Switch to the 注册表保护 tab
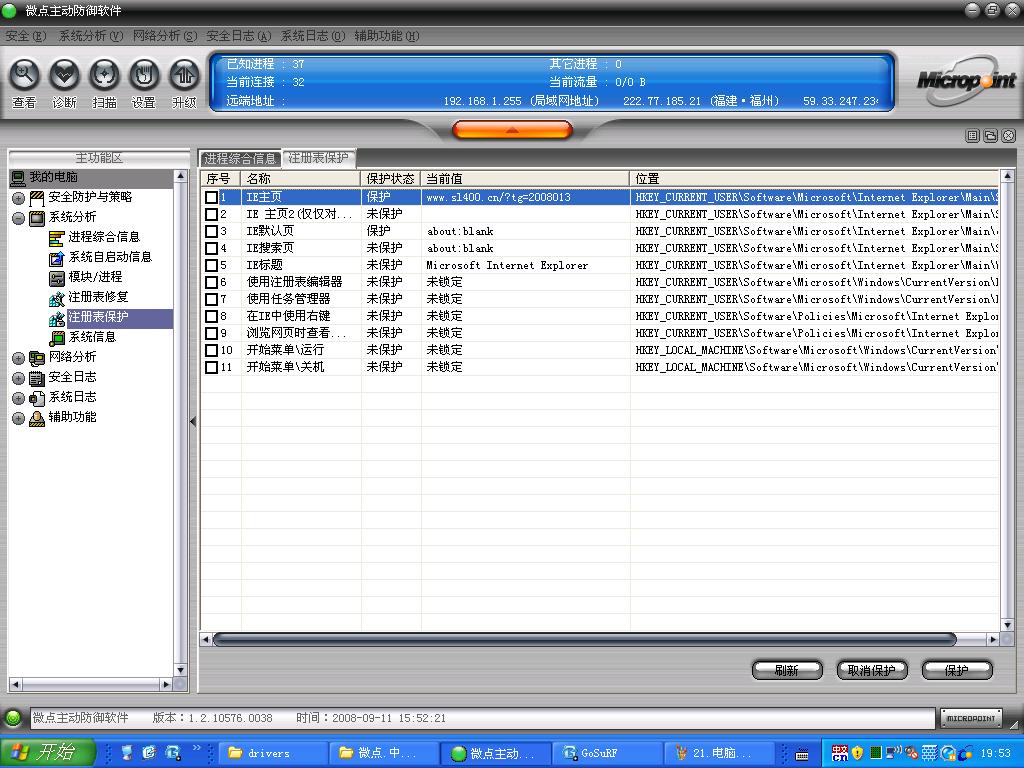The image size is (1024, 768). tap(319, 157)
